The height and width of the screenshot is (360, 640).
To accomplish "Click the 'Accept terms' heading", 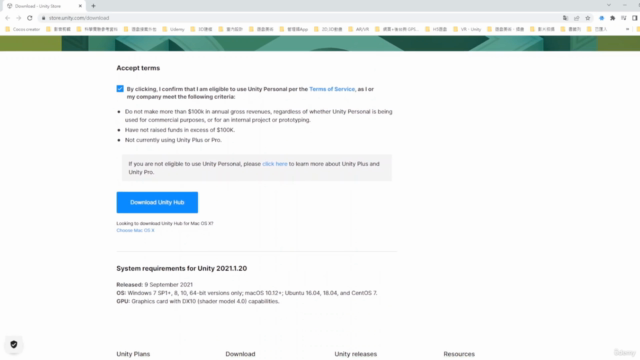I will click(x=138, y=68).
